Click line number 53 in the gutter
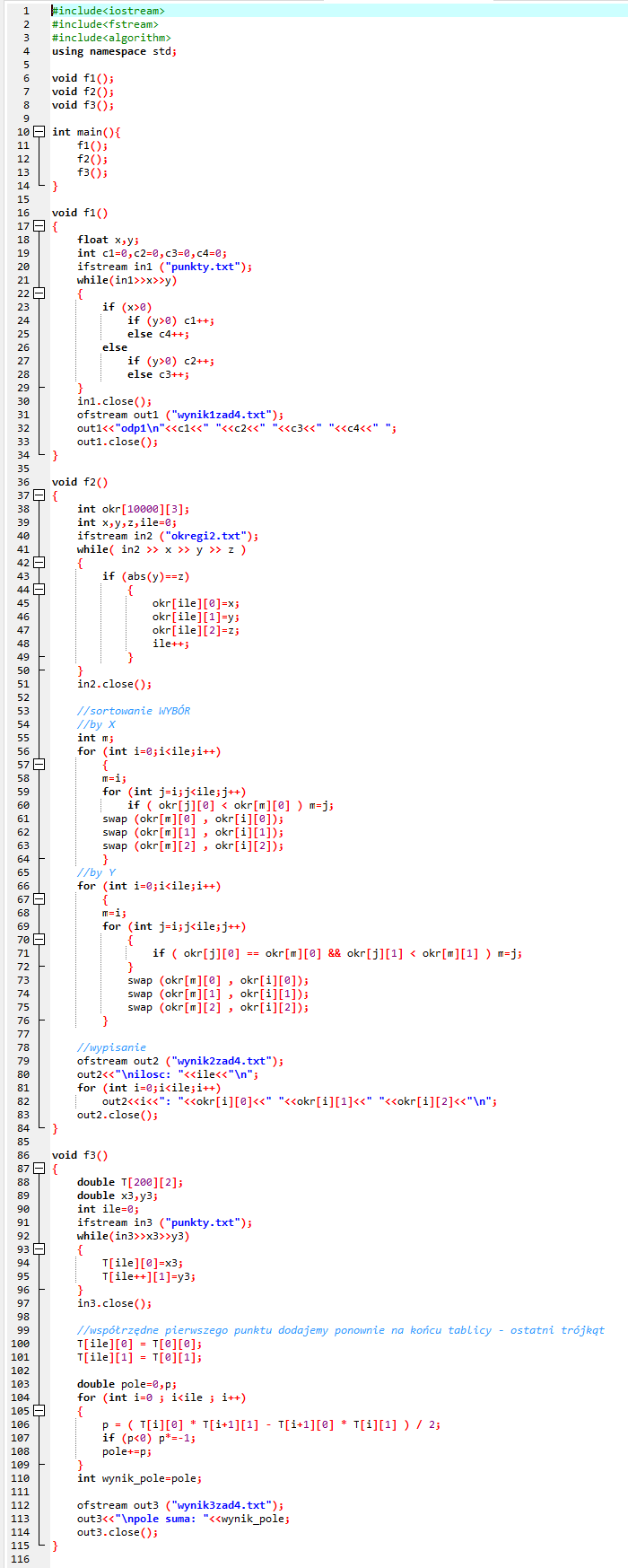Screen dimensions: 628x1568 coord(23,711)
